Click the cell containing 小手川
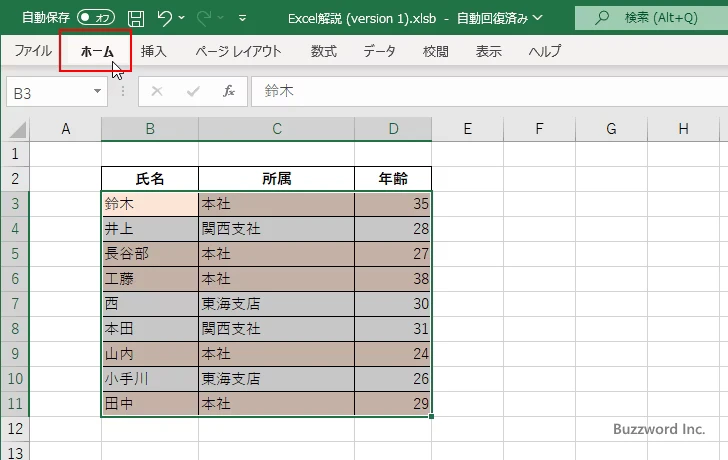Screen dimensions: 728x460 150,379
